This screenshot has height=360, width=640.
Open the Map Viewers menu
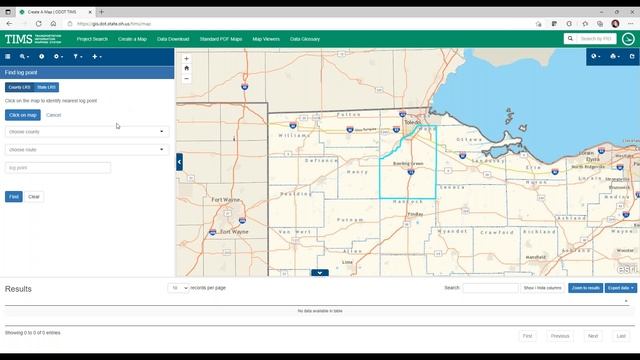tap(266, 39)
